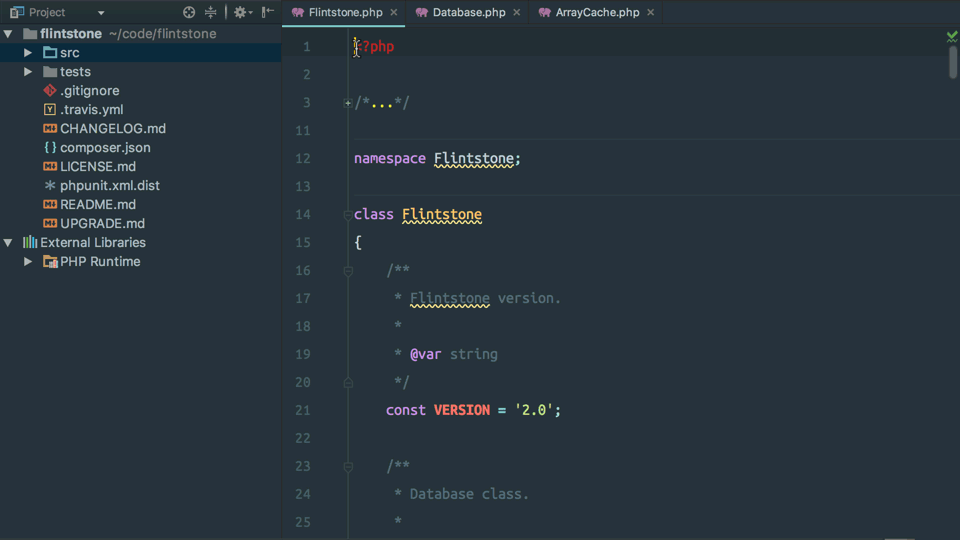Collapse the External Libraries node
The width and height of the screenshot is (960, 540).
8,242
